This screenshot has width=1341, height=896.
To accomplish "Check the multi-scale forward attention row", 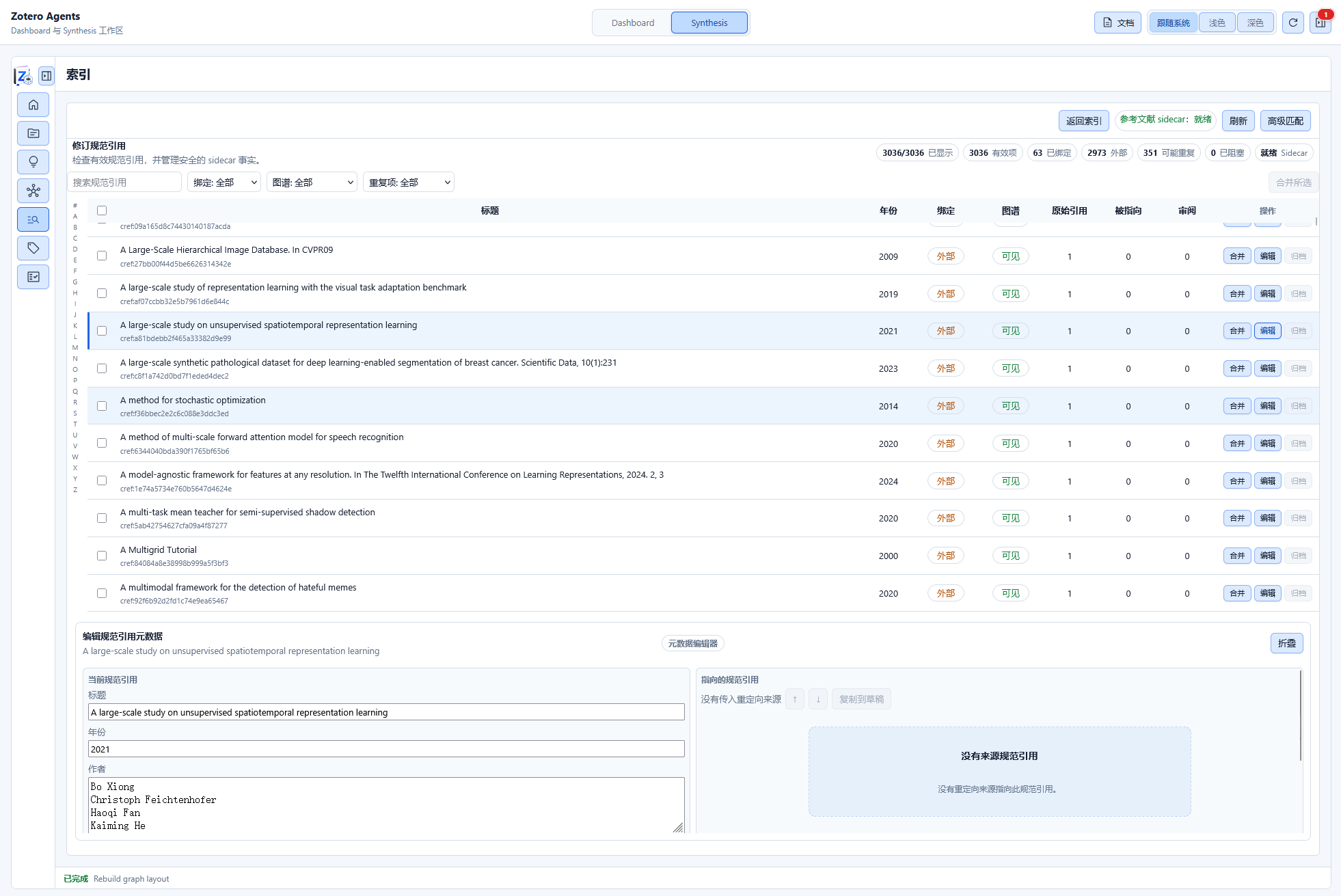I will tap(102, 443).
